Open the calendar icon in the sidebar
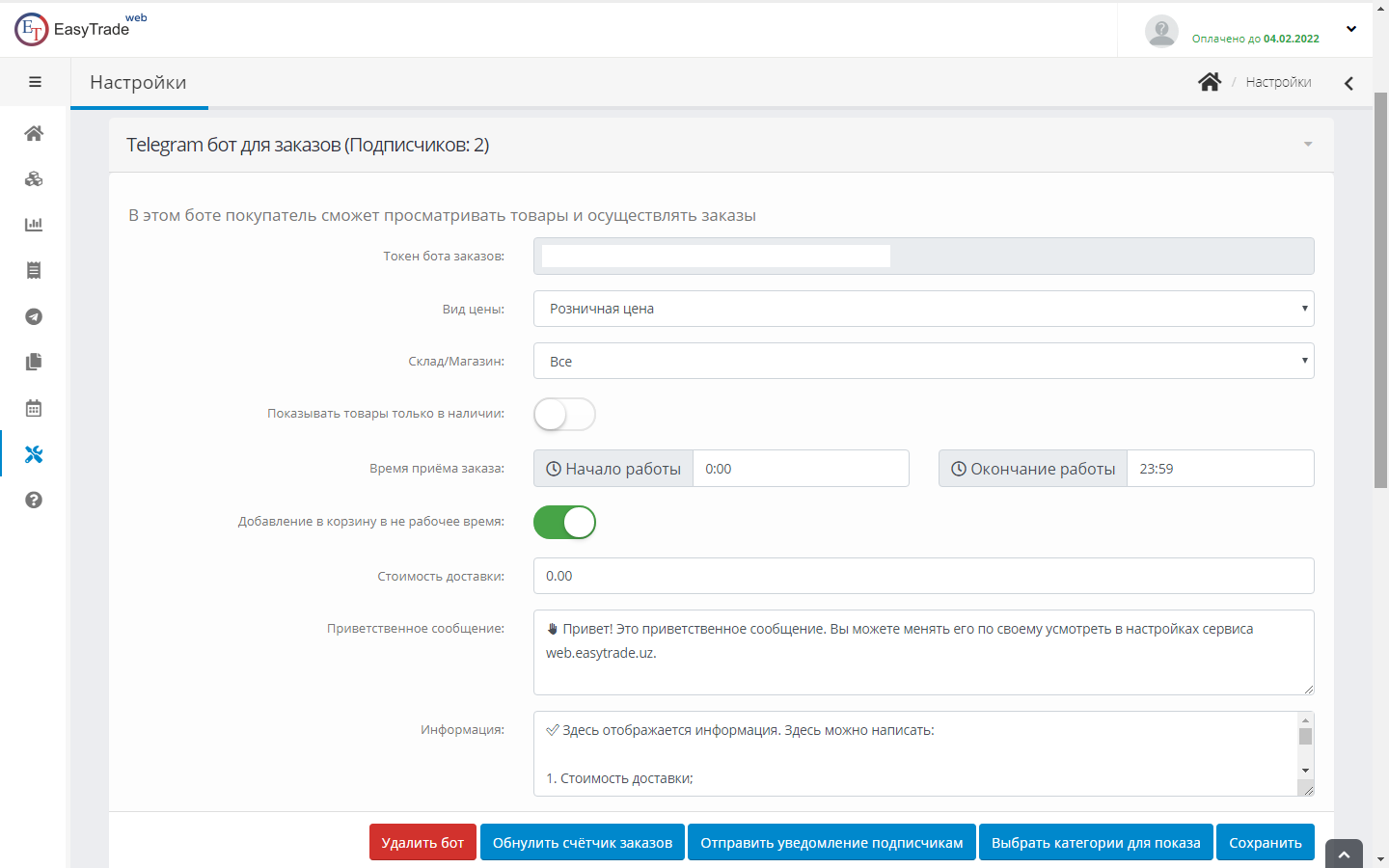 click(x=34, y=408)
